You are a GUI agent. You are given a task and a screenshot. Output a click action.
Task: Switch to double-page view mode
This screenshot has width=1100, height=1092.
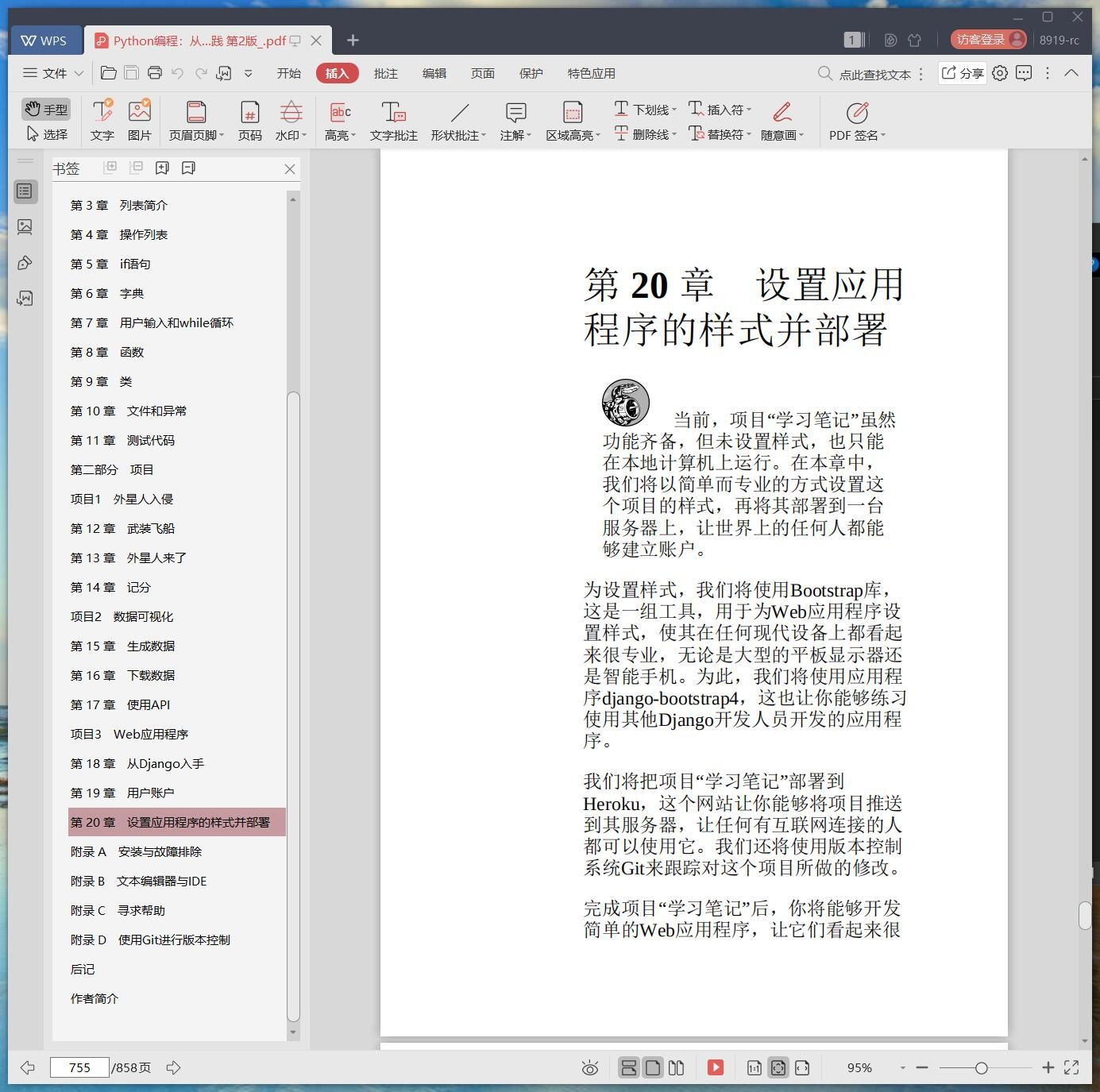(675, 1067)
